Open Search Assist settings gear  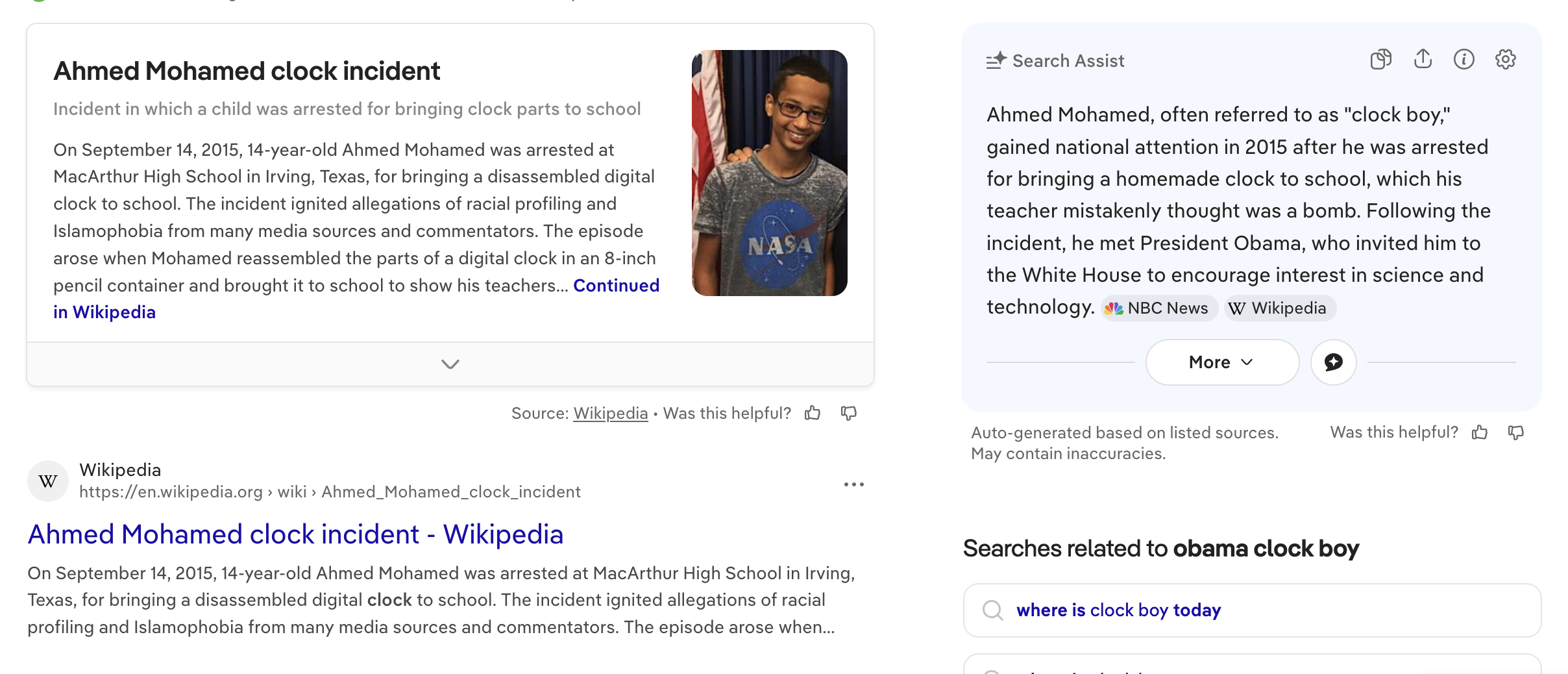pos(1505,60)
